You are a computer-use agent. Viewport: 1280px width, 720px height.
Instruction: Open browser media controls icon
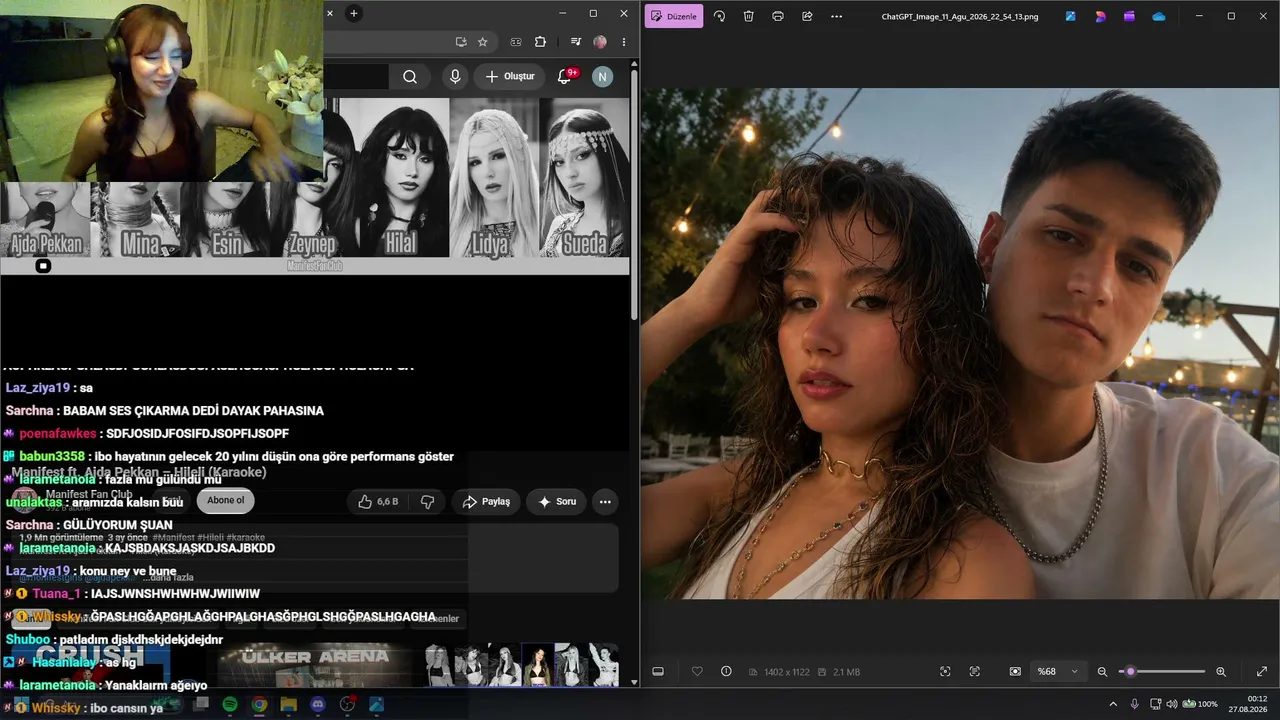(x=576, y=42)
